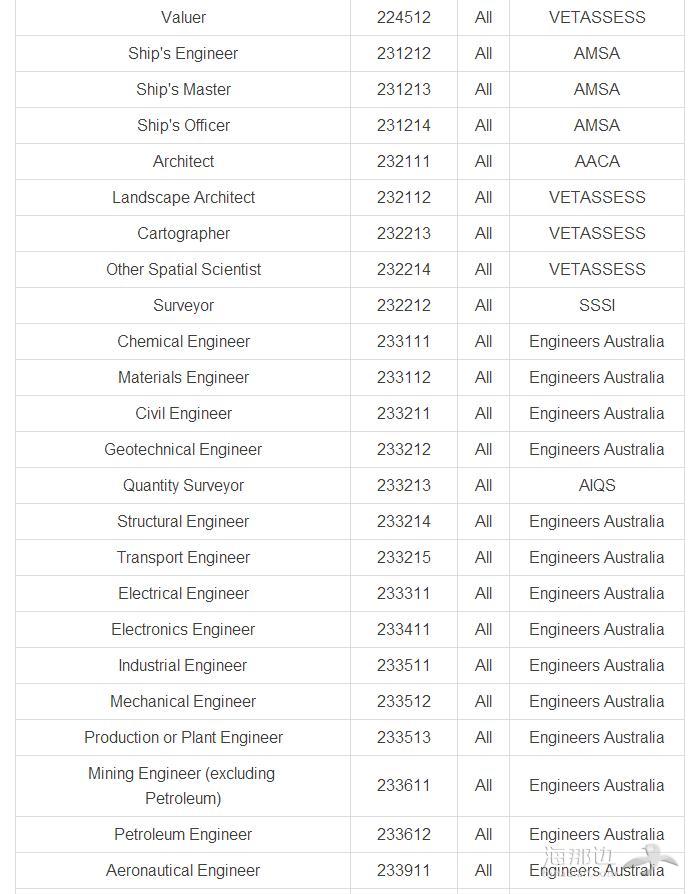The width and height of the screenshot is (699, 894).
Task: Select the Architect occupation cell
Action: tap(183, 161)
